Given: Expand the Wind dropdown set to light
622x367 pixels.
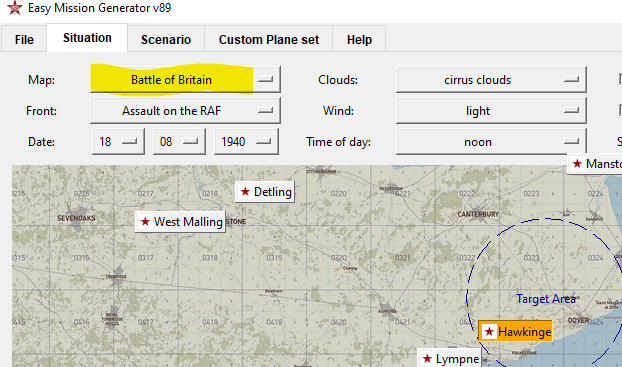Looking at the screenshot, I should tap(491, 111).
